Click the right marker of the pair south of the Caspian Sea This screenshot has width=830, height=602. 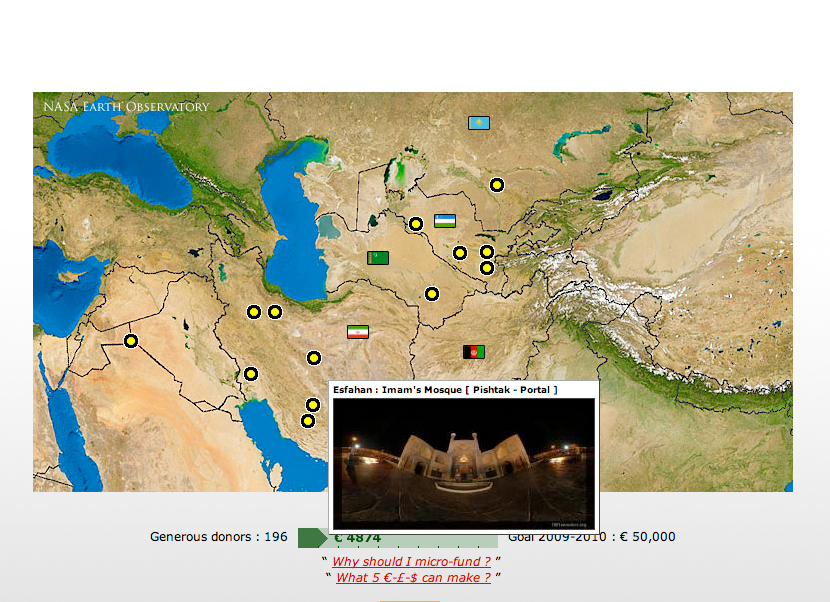275,312
